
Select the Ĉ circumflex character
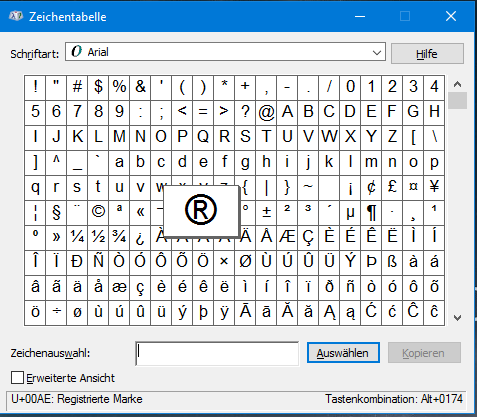[x=413, y=313]
